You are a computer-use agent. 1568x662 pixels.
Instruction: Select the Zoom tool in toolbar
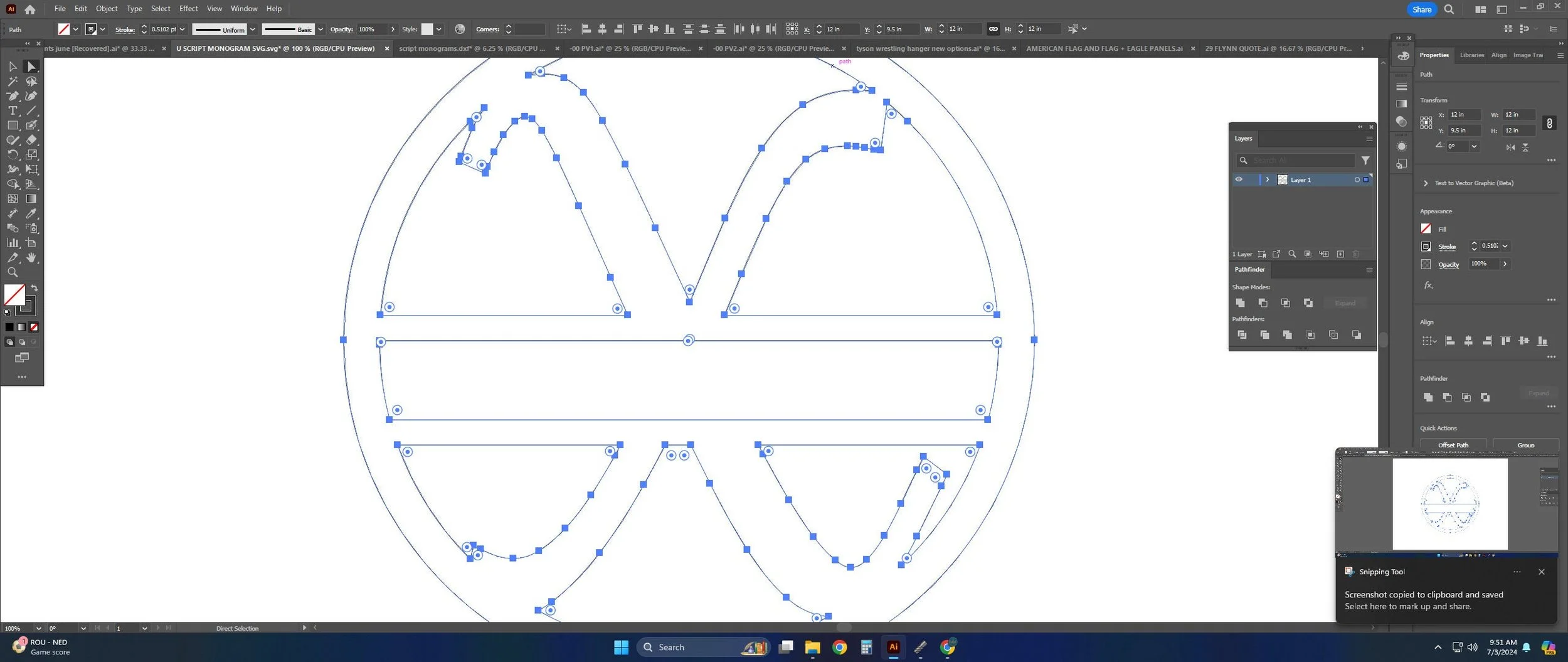[x=13, y=272]
